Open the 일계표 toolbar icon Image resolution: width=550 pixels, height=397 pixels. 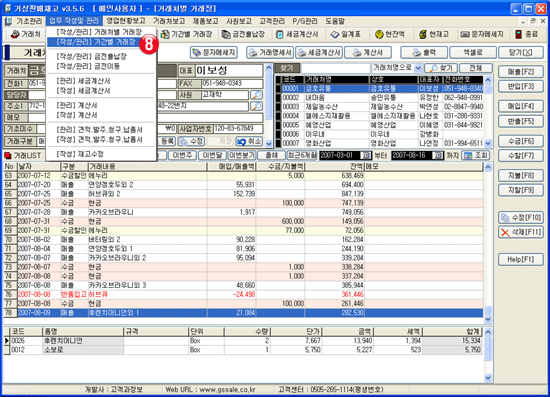coord(335,34)
